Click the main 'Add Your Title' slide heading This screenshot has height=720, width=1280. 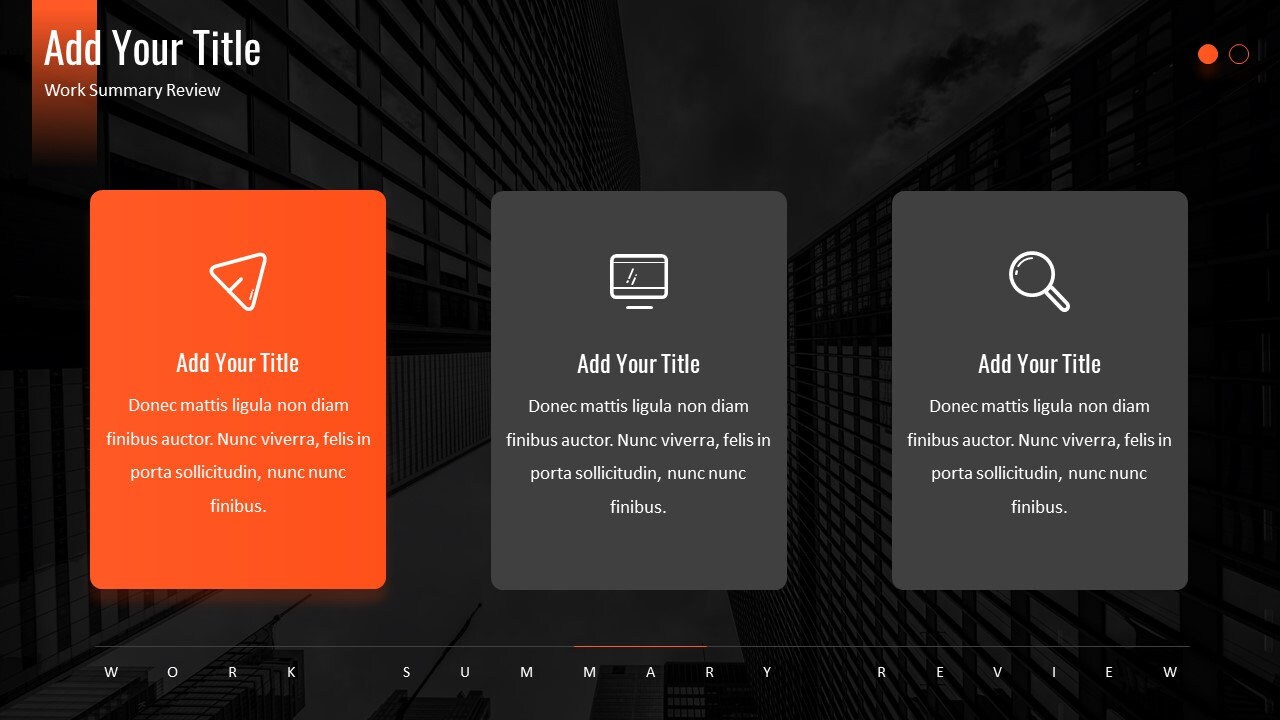coord(152,47)
